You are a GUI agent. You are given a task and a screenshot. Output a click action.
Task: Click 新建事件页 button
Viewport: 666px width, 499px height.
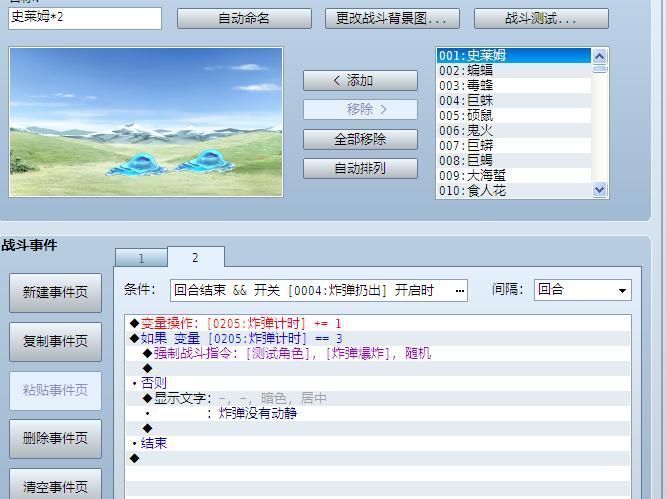coord(56,293)
